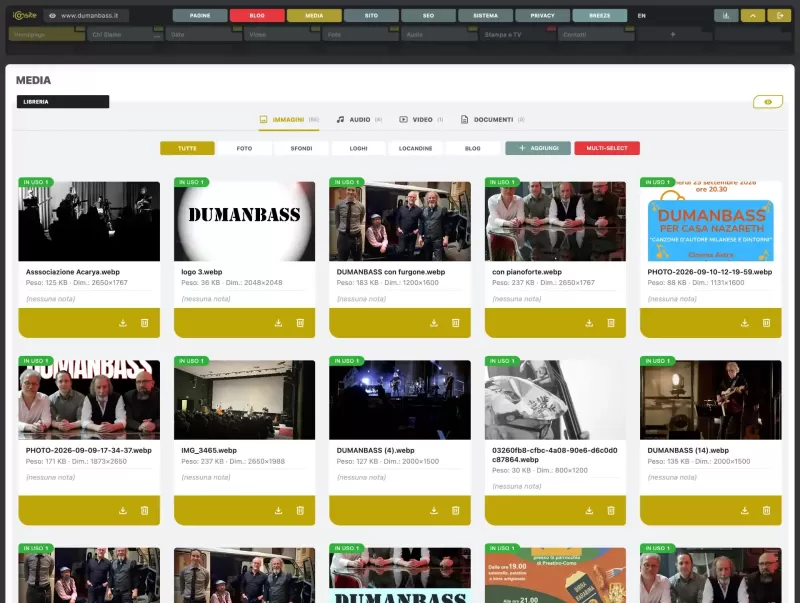The image size is (800, 603).
Task: Delete the 03260fb8-cfbc image file
Action: click(611, 511)
